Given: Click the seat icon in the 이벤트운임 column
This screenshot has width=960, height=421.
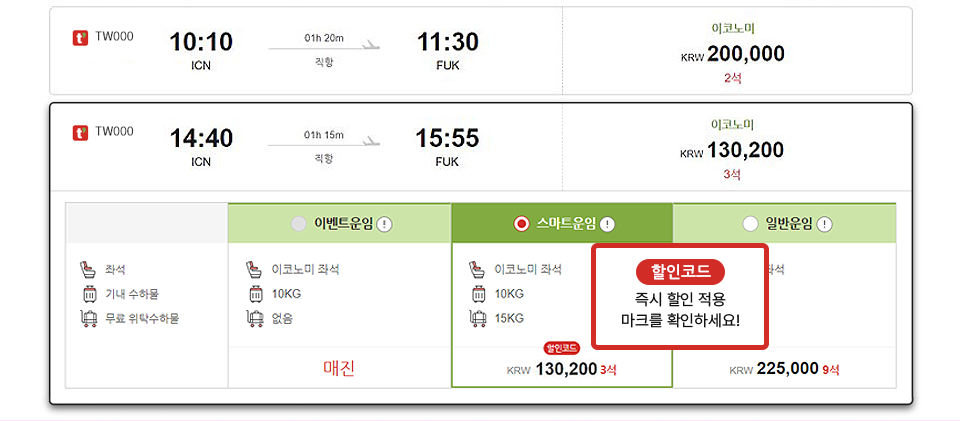Looking at the screenshot, I should coord(253,269).
